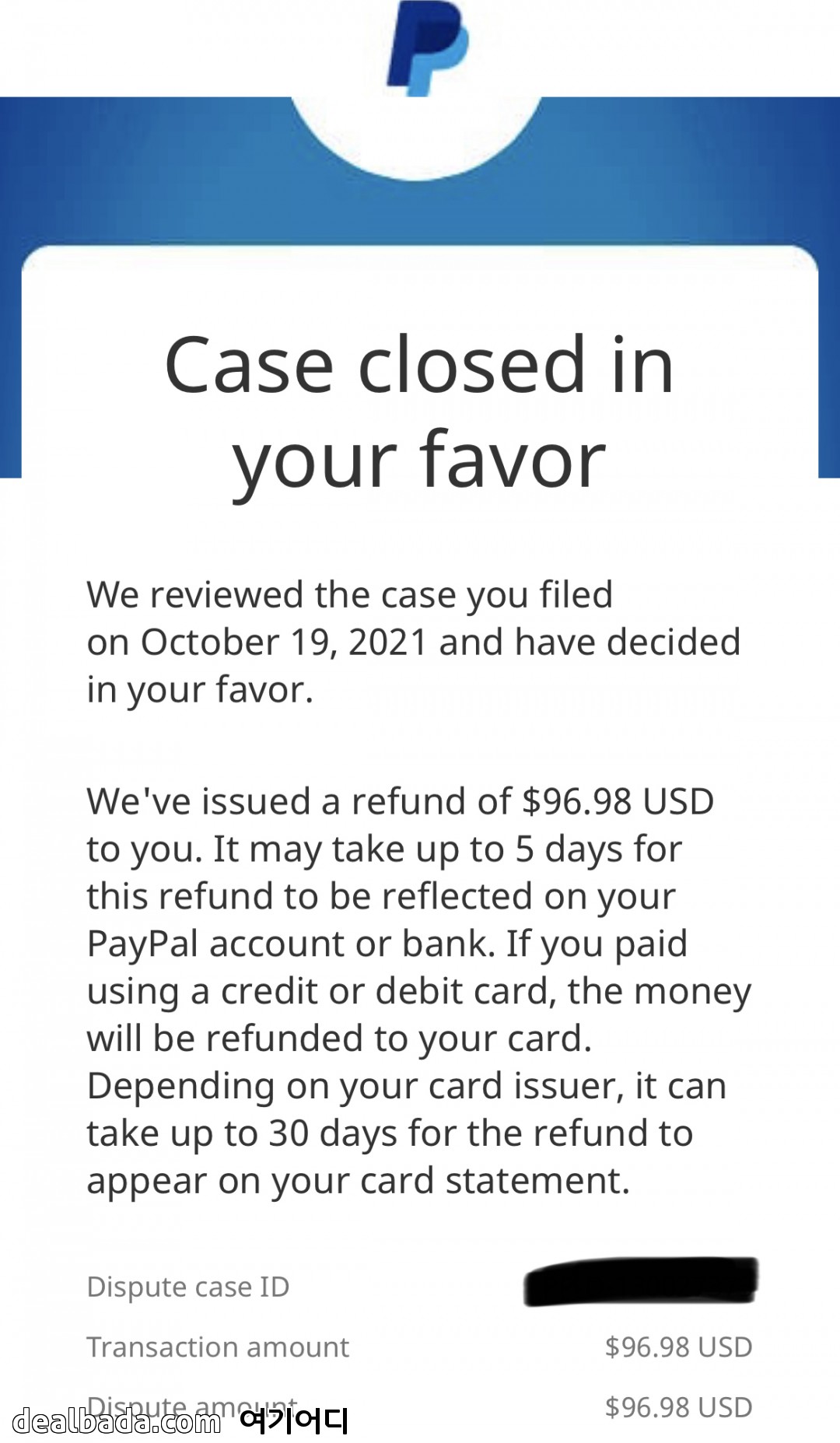Click the "PayPal account or bank" text

291,944
